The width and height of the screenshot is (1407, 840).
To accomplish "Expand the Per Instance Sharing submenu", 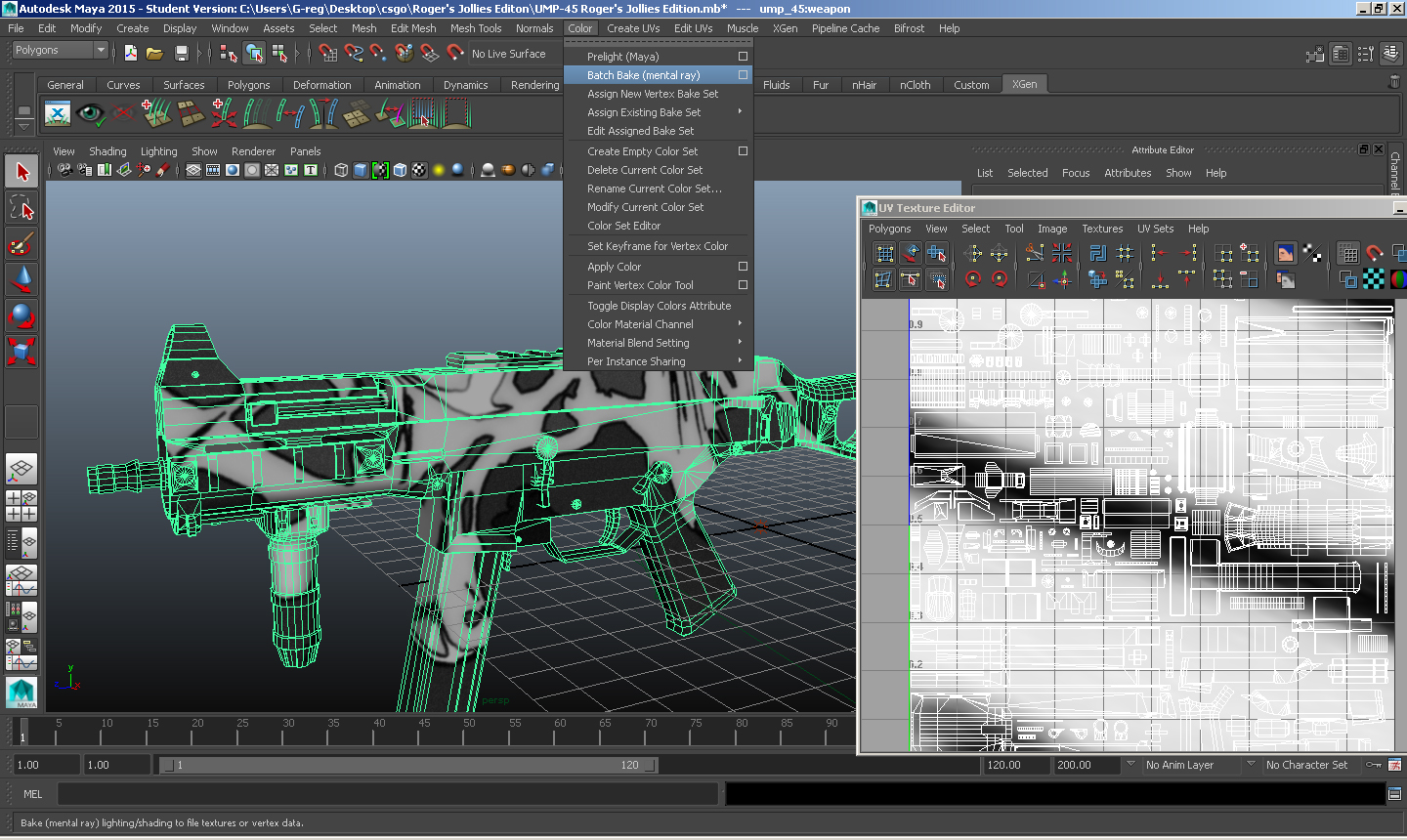I will (x=740, y=361).
